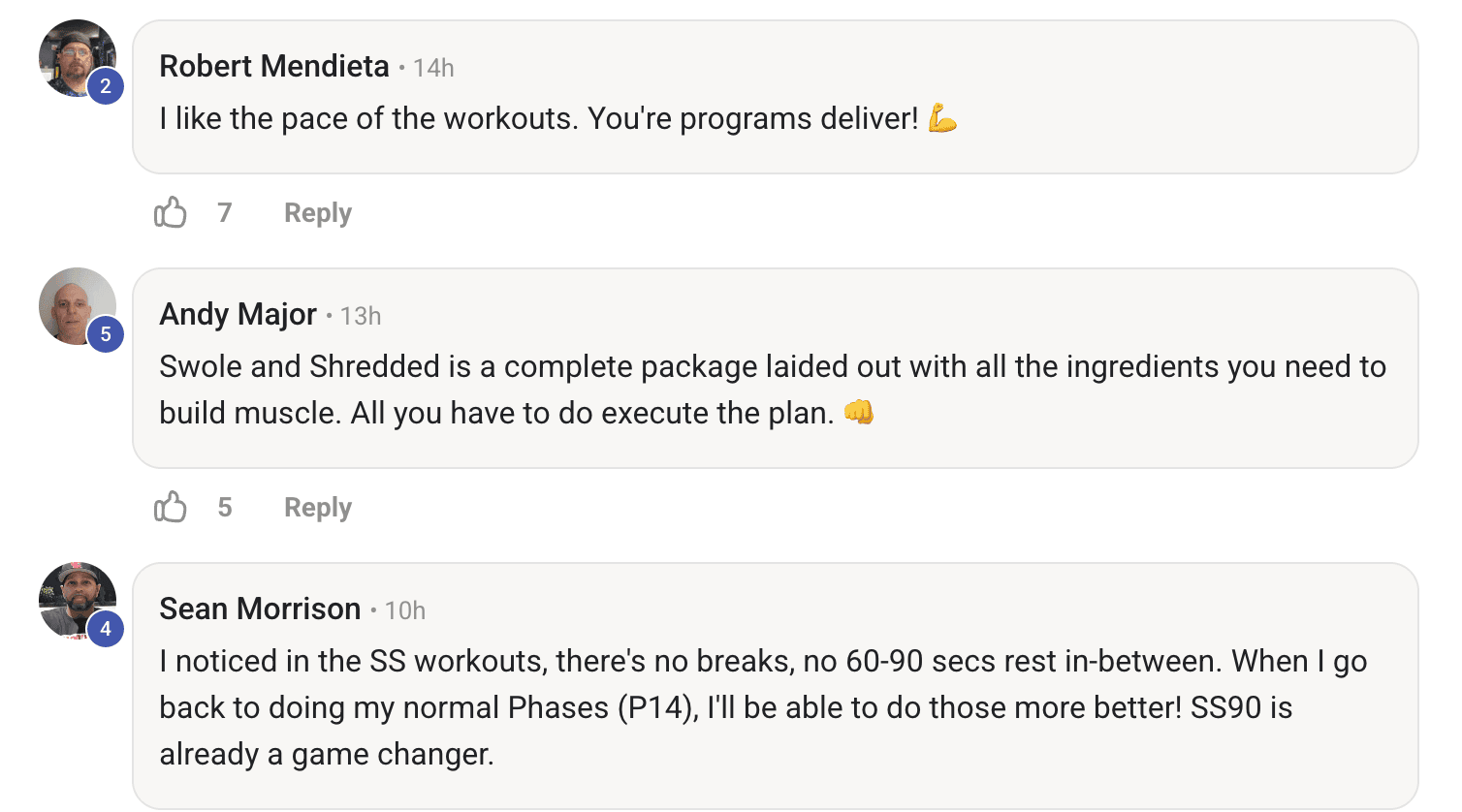Click thumbs-up icon on Andy Major's comment

(171, 507)
